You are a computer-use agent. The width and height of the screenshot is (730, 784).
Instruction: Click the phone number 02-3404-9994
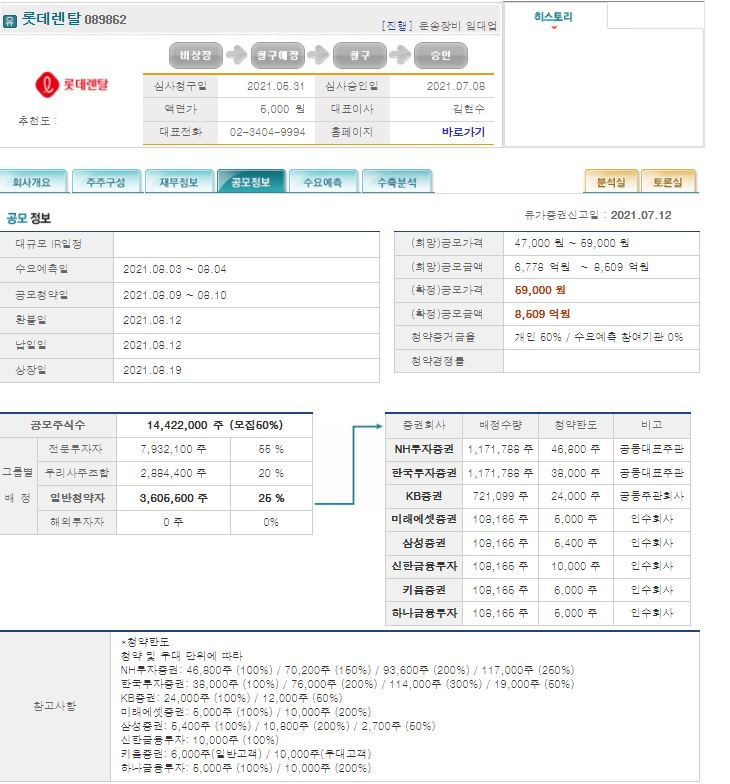(267, 132)
